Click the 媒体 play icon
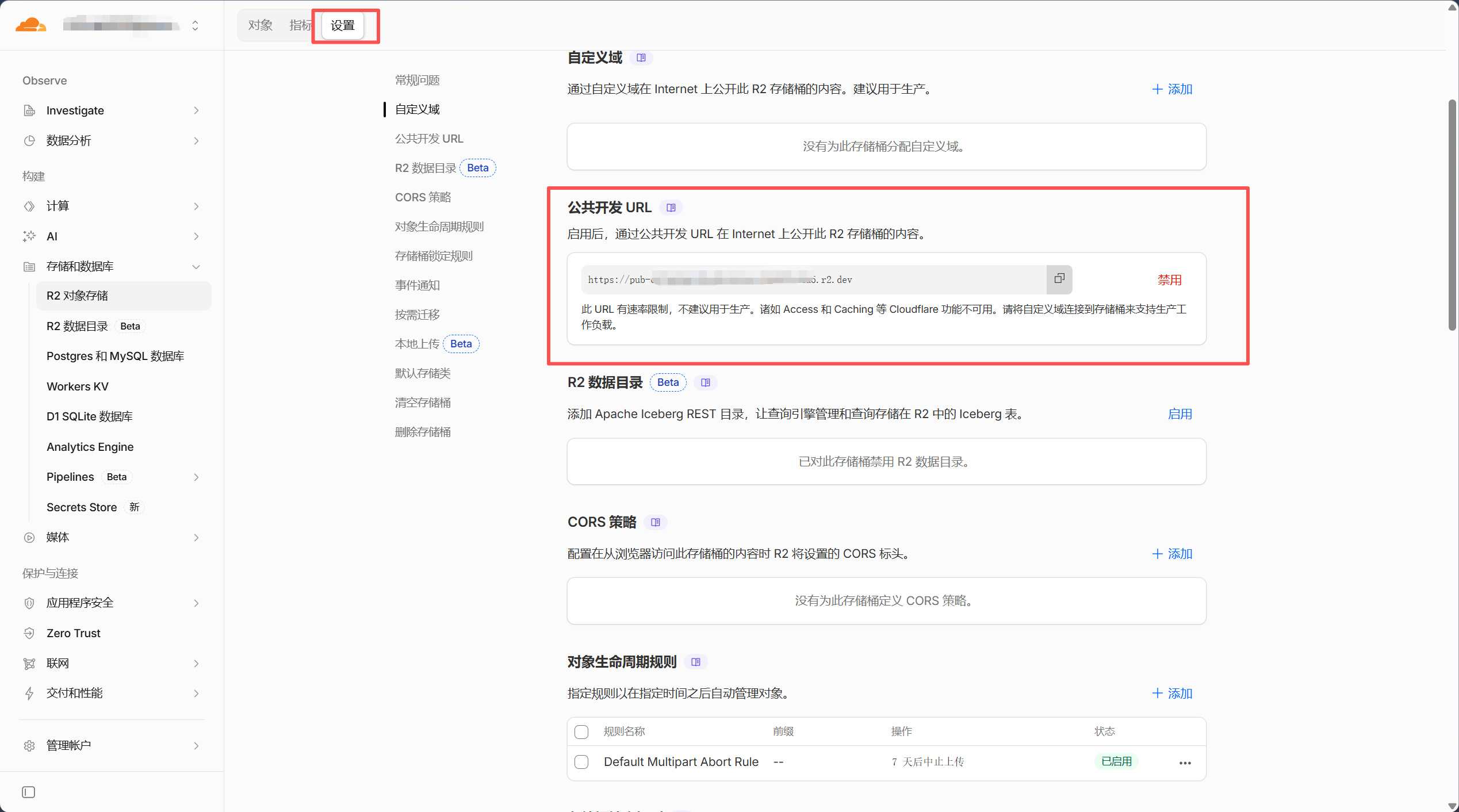 point(29,537)
